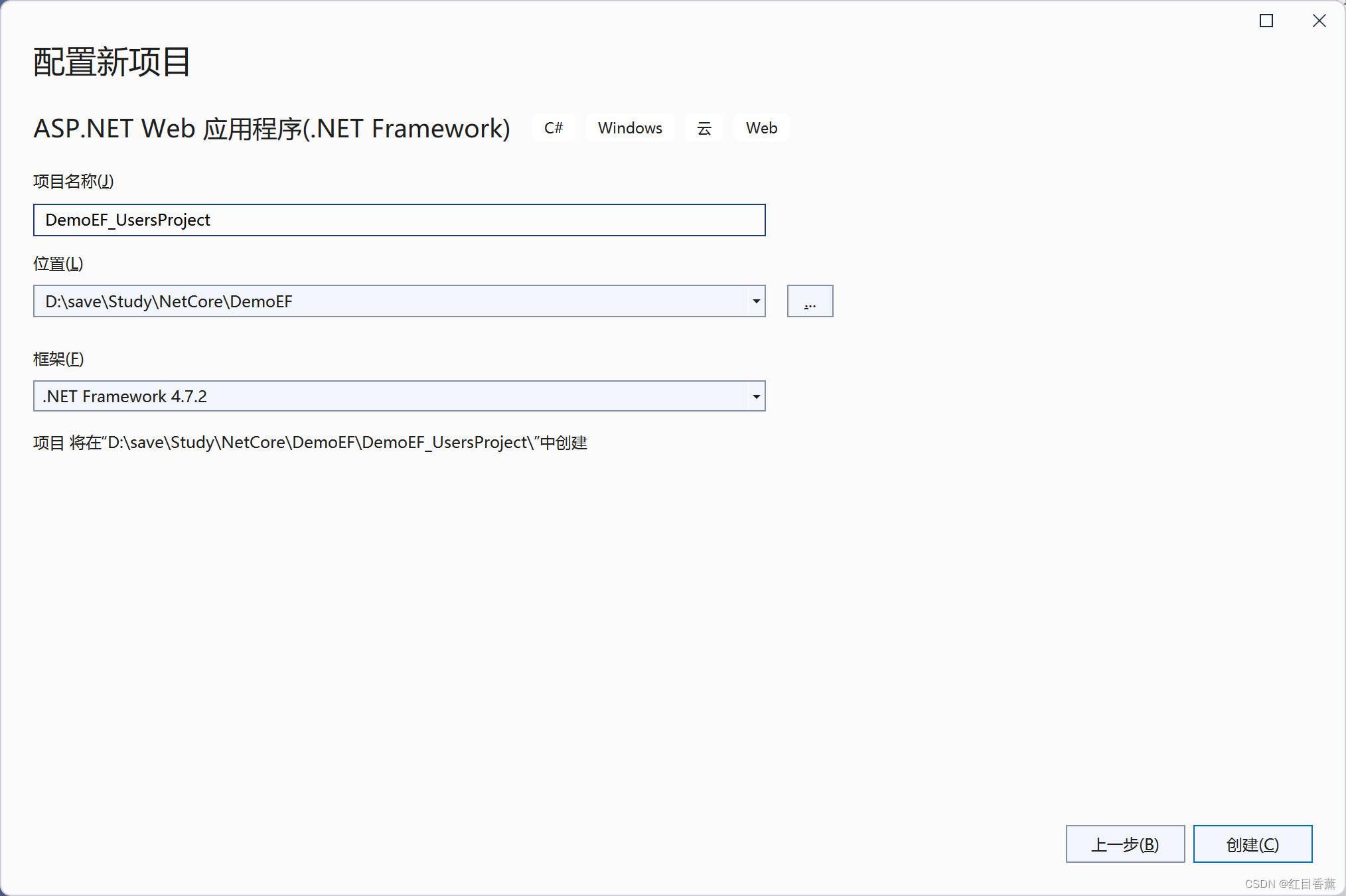
Task: Expand the .NET Framework version dropdown
Action: tap(756, 397)
